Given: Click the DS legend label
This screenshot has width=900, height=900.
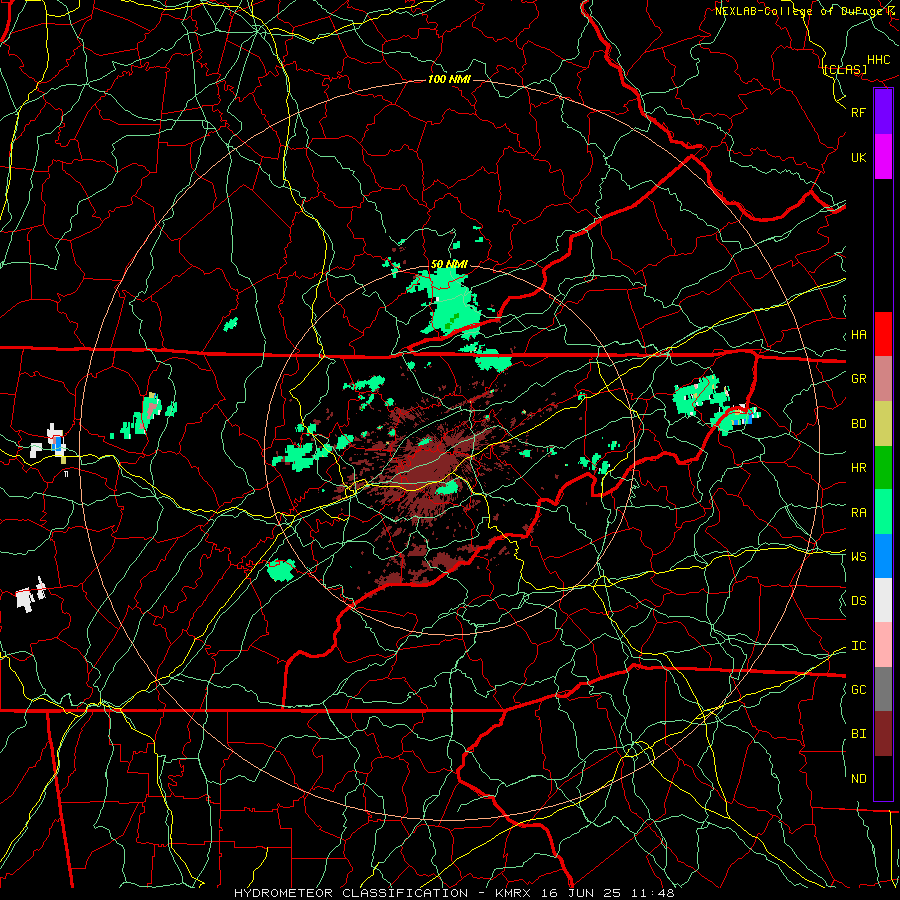Looking at the screenshot, I should (x=858, y=600).
